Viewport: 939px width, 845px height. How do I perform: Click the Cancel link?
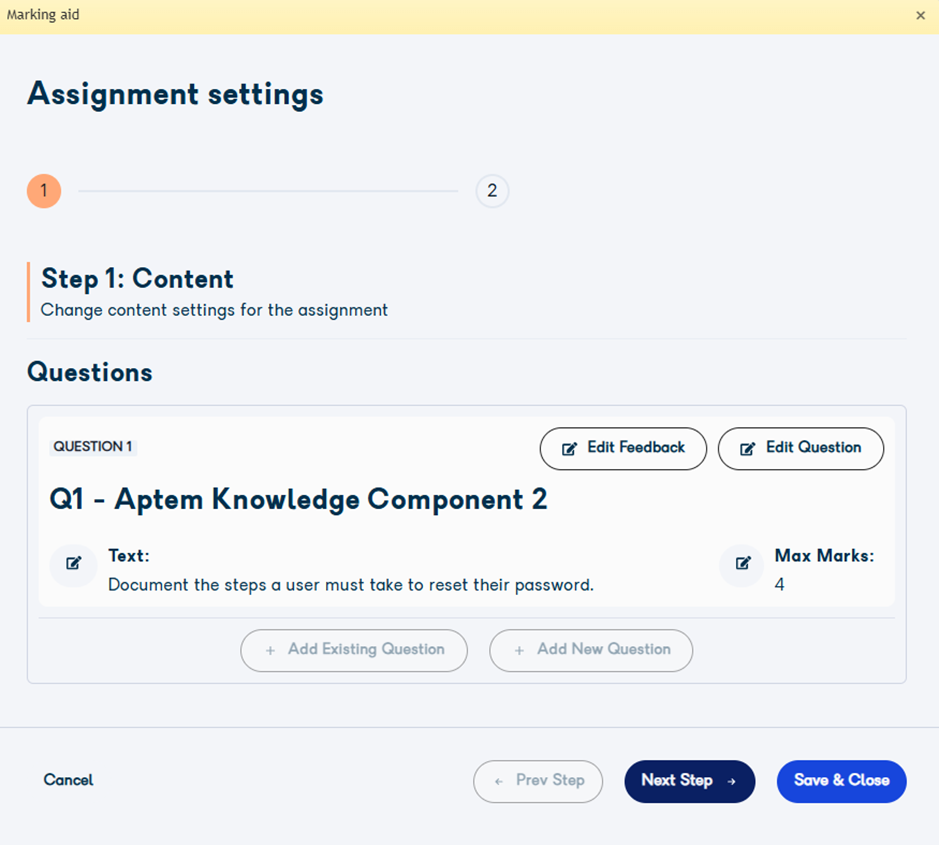coord(68,780)
